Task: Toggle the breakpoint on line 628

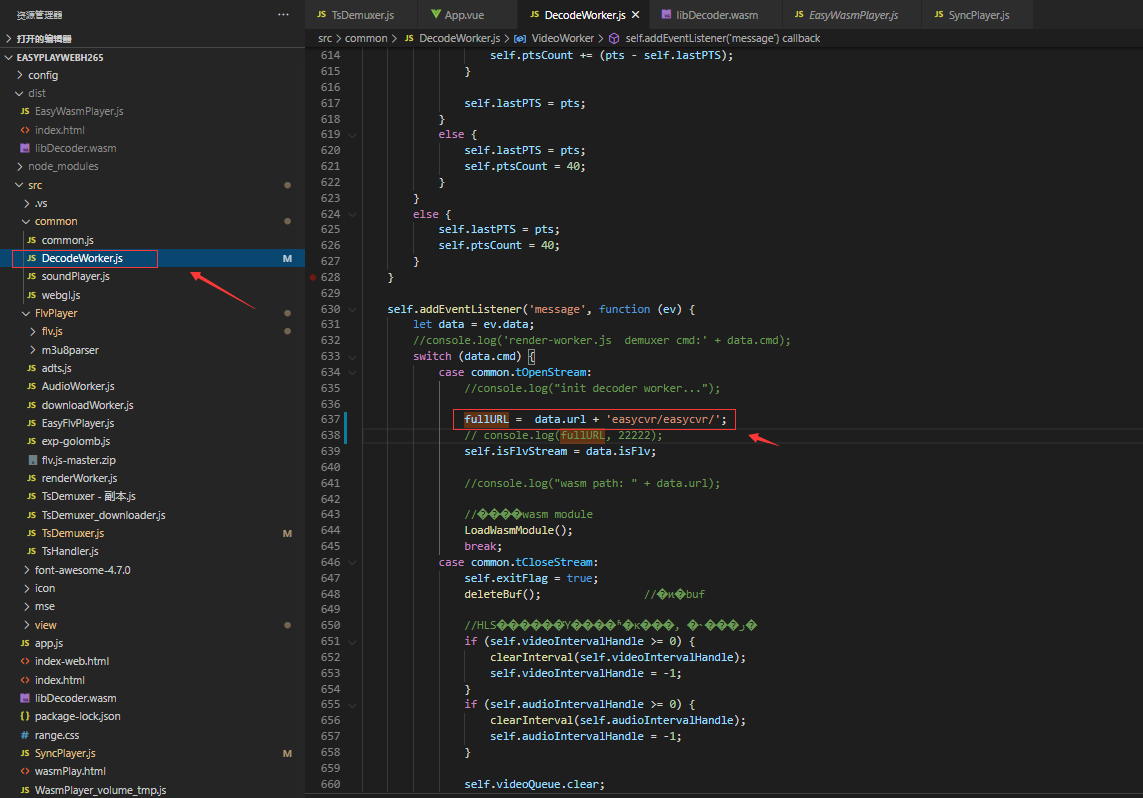Action: (x=313, y=278)
